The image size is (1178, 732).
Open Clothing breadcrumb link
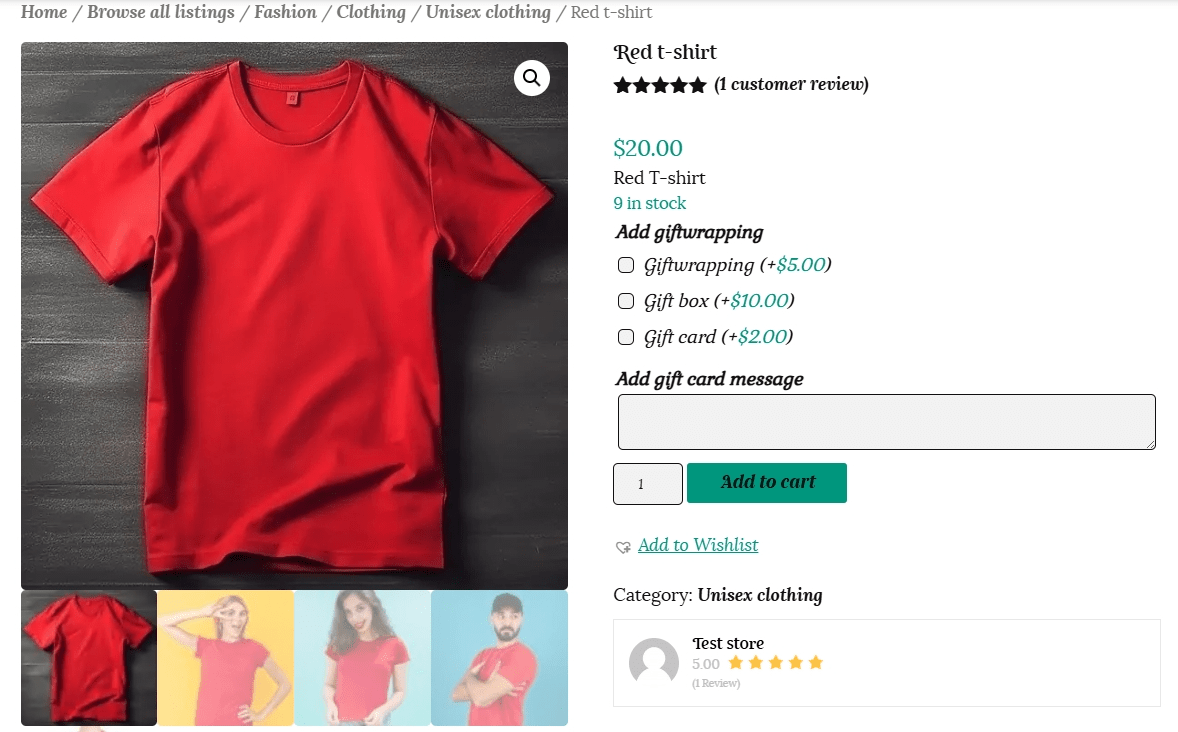pos(371,12)
